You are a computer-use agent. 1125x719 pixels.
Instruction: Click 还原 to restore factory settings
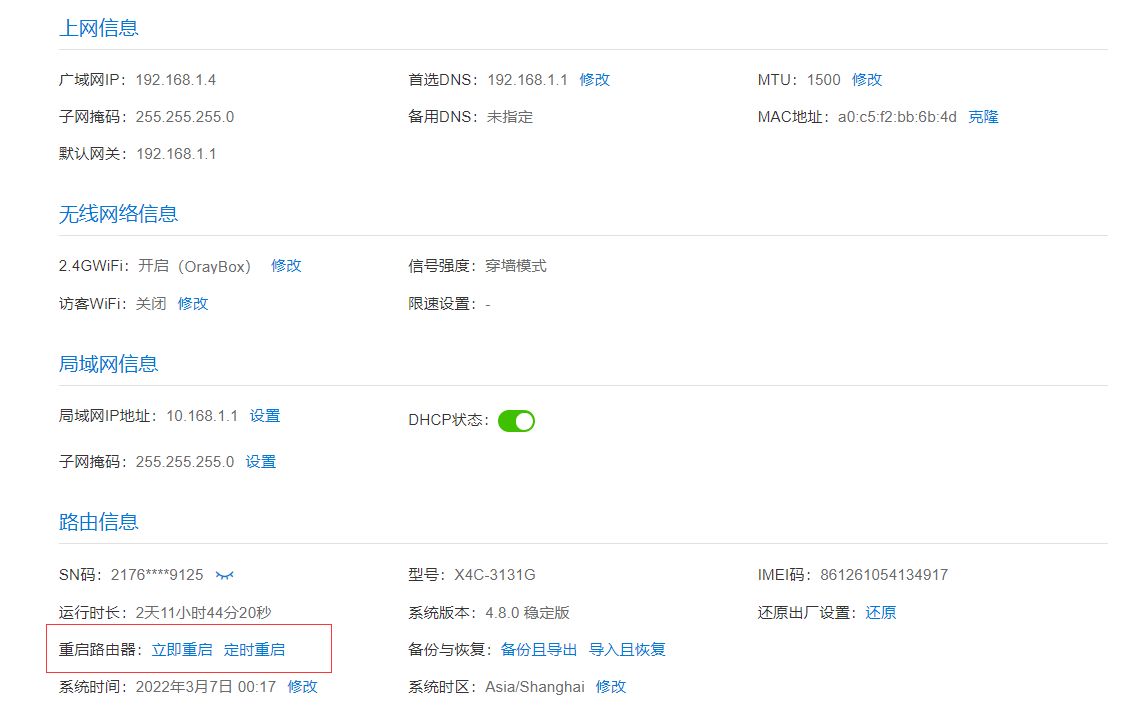(881, 613)
